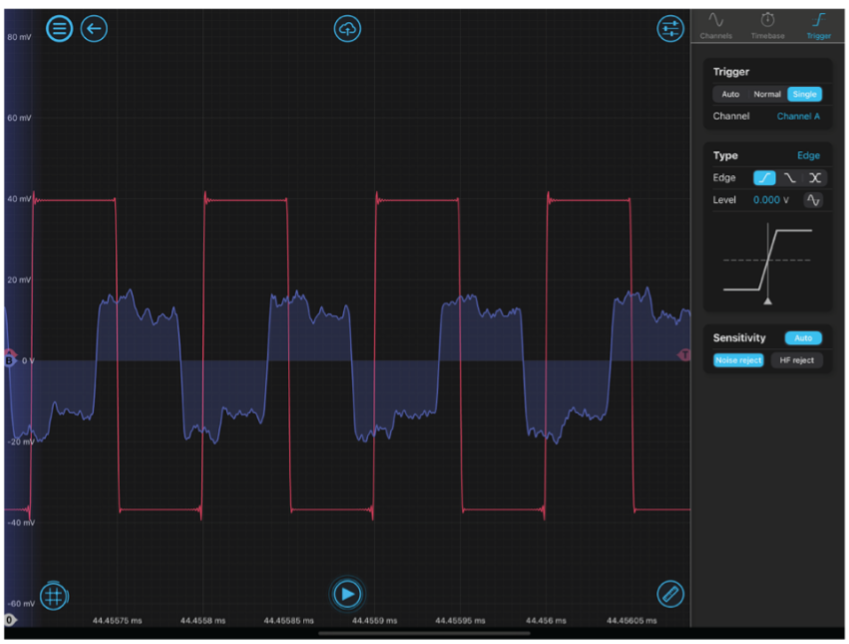Start capture with the play button
849x644 pixels.
(347, 595)
